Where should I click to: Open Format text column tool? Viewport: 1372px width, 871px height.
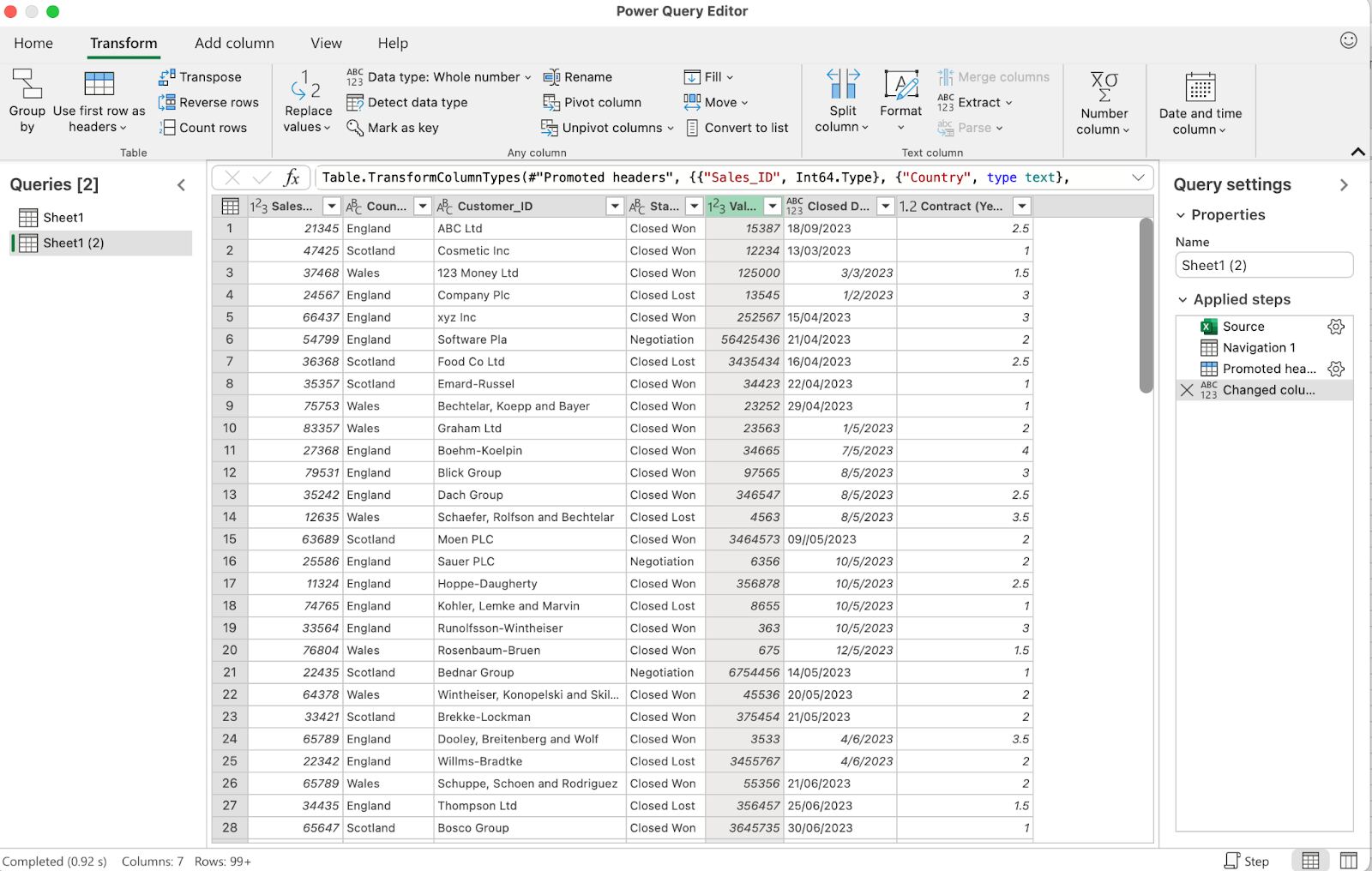tap(901, 101)
